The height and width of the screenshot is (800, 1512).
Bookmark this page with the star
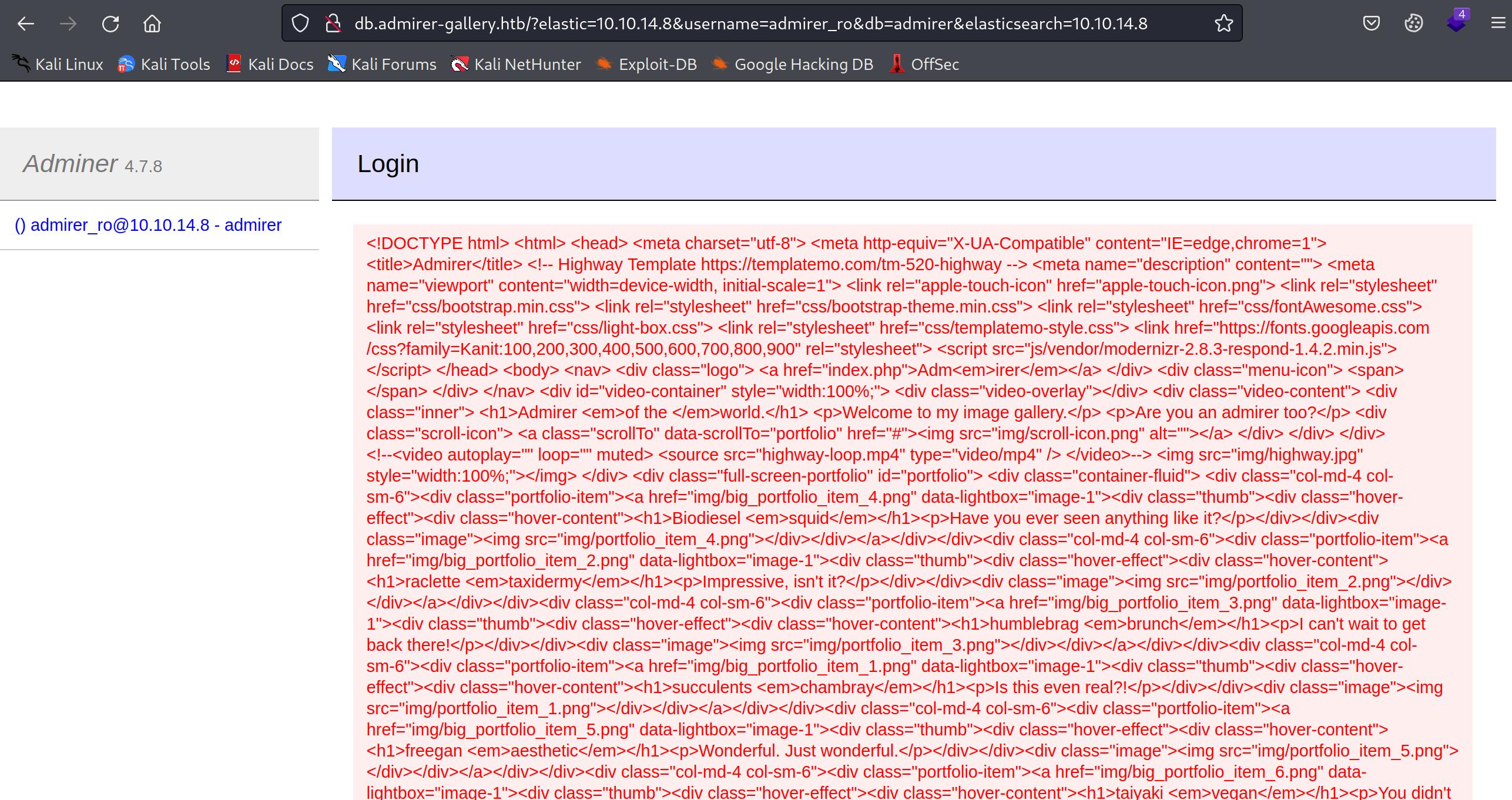point(1223,23)
